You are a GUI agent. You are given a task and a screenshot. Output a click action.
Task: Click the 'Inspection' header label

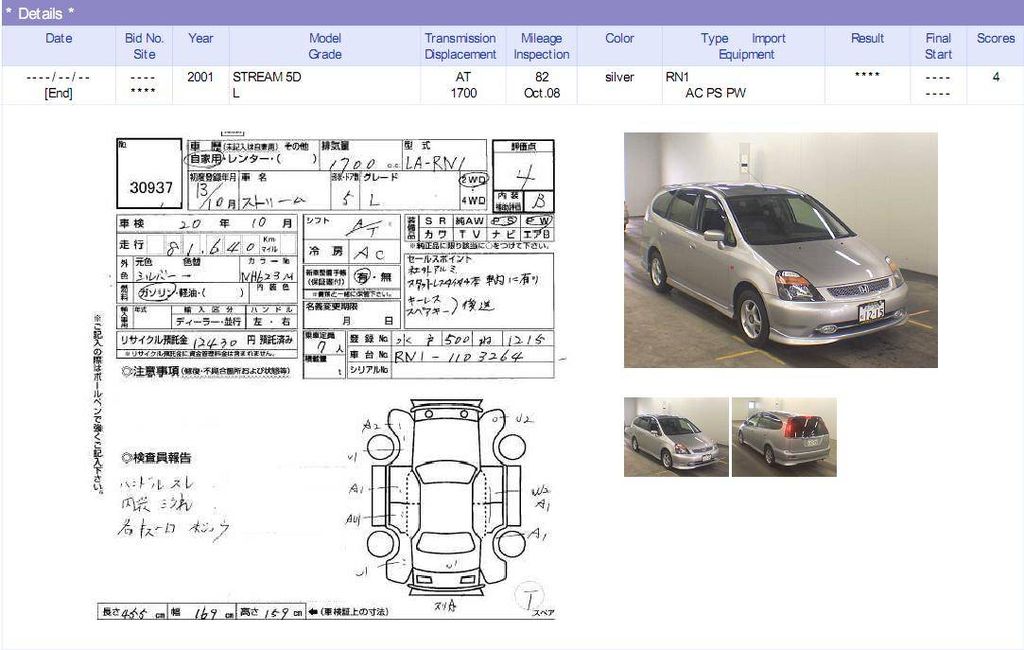[541, 54]
